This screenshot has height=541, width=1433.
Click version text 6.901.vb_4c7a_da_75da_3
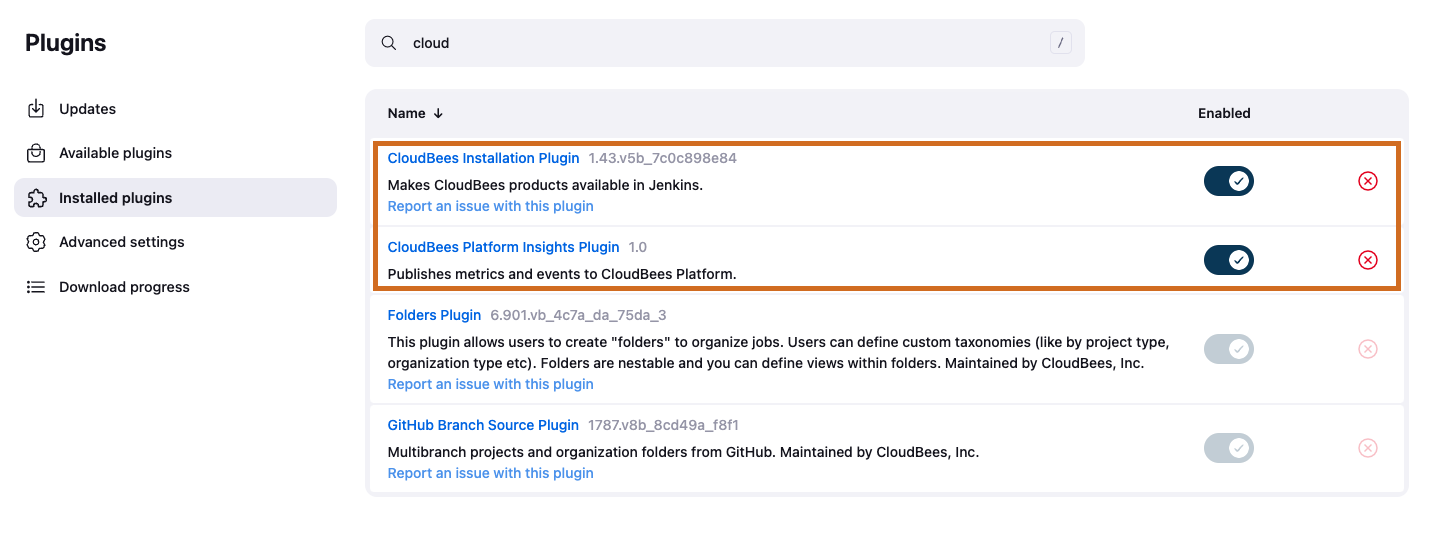click(x=578, y=315)
